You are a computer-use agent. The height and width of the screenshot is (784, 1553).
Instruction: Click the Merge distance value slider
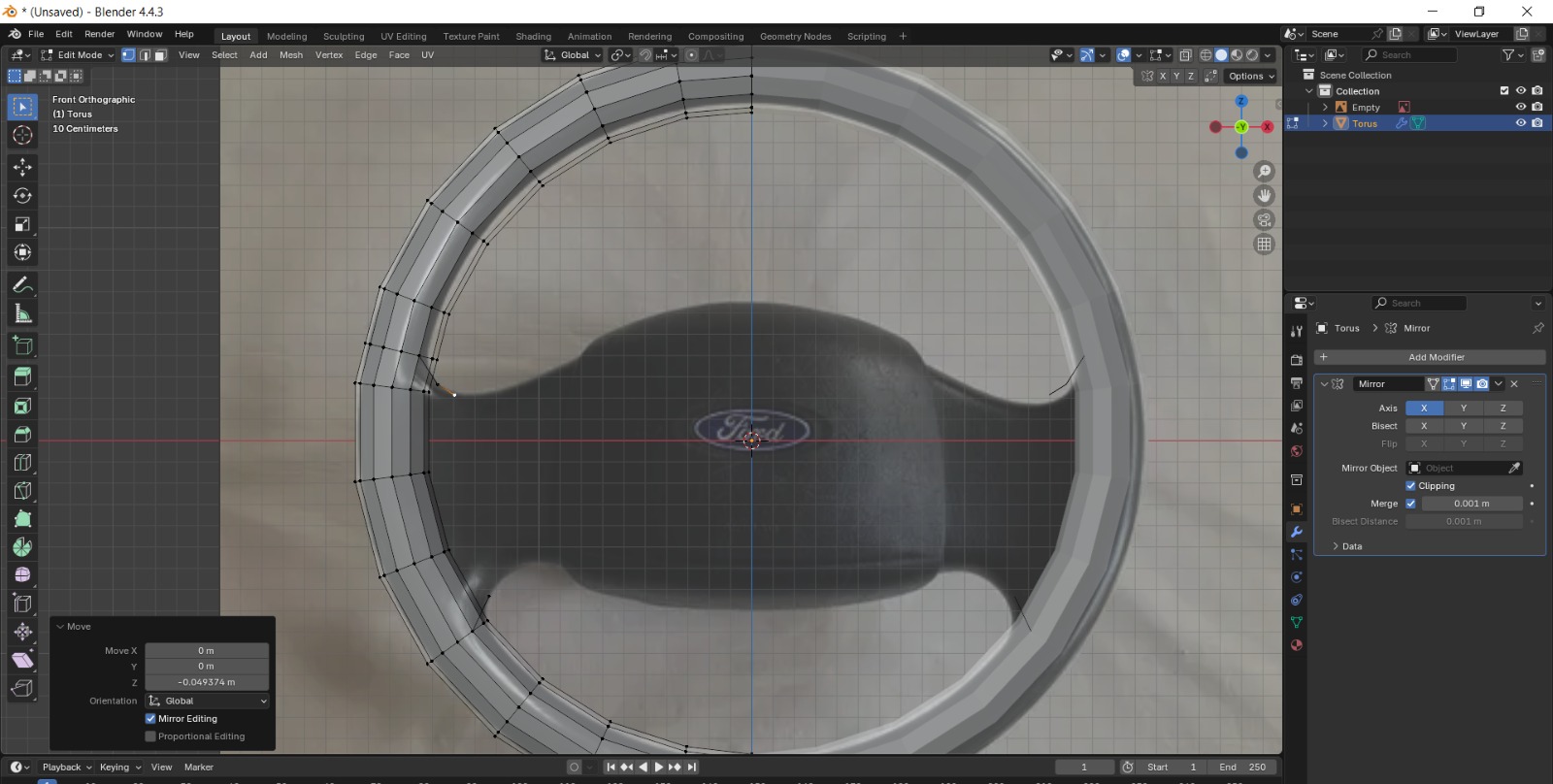click(x=1470, y=504)
